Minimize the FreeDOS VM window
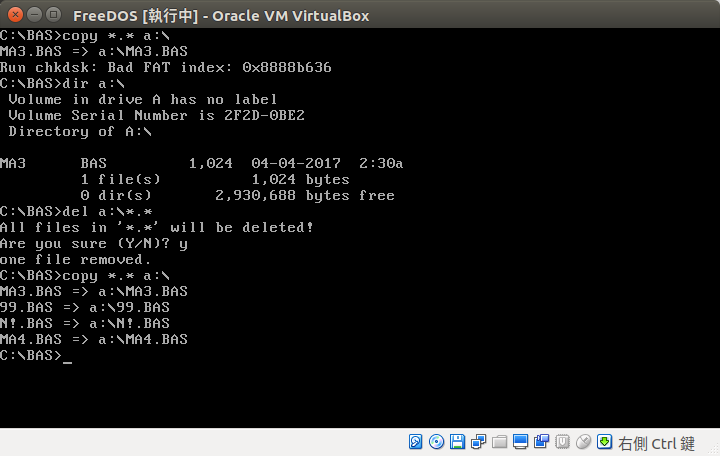 click(x=34, y=15)
